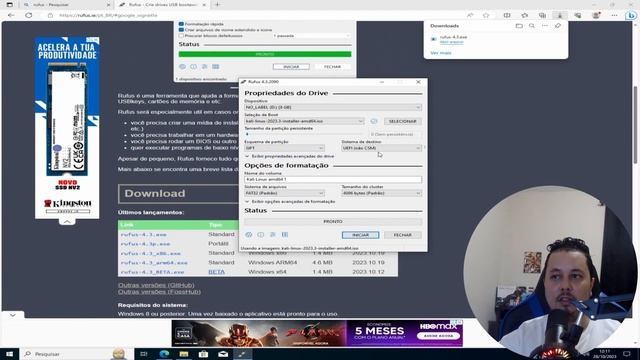
Task: Click 'Abrir arquivo' under rufus-4.3.exe
Action: pyautogui.click(x=451, y=42)
